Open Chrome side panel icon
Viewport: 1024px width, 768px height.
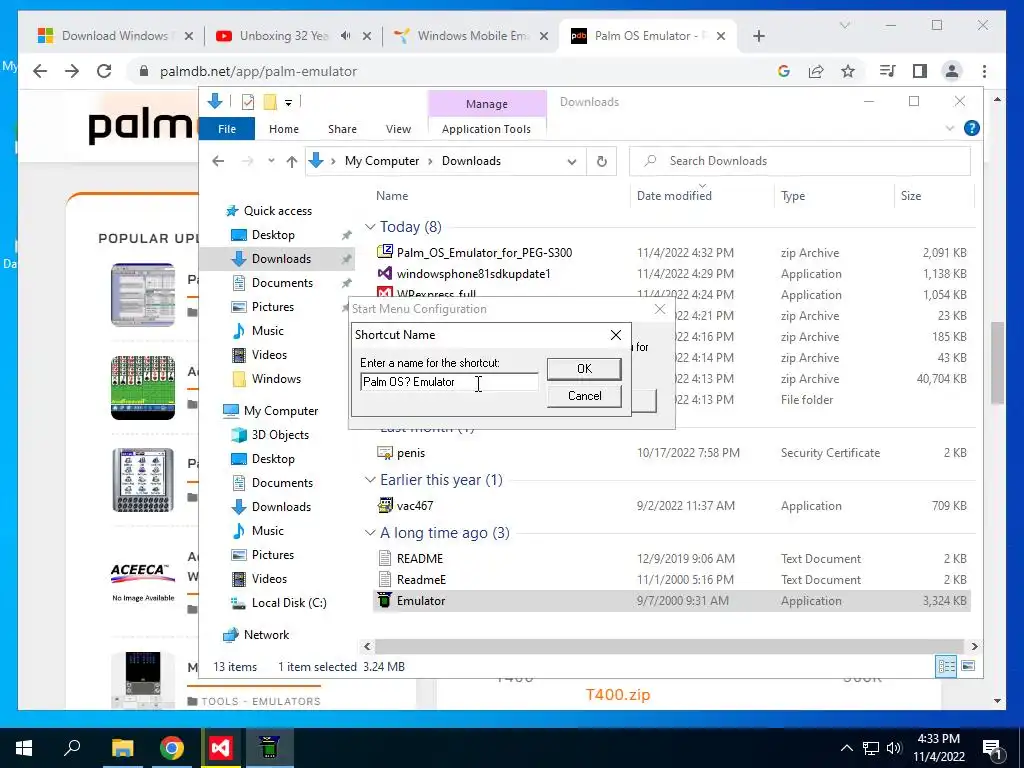coord(920,71)
